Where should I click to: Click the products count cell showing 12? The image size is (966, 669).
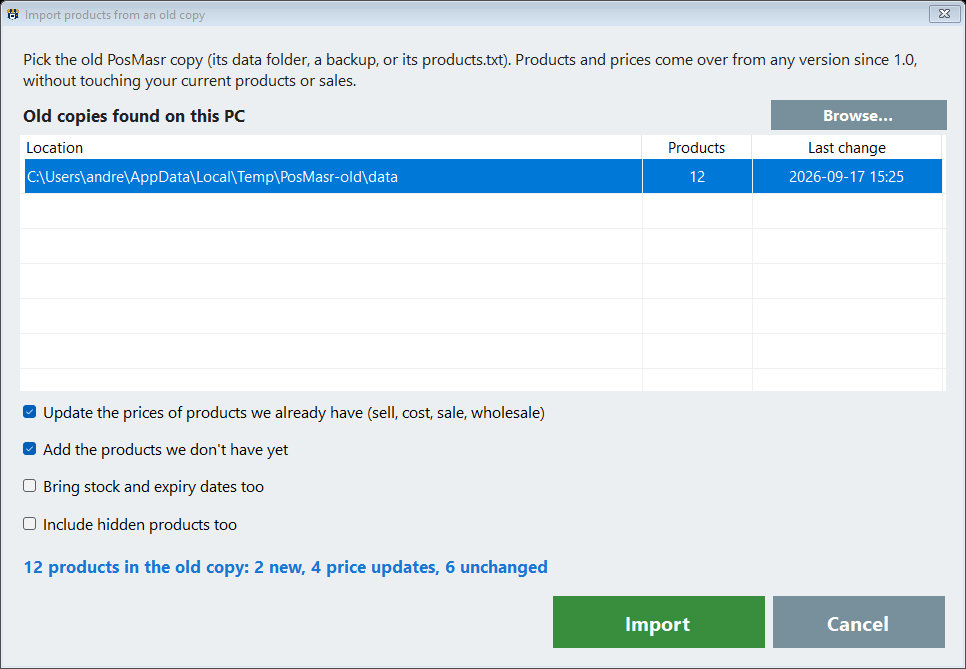[x=697, y=177]
